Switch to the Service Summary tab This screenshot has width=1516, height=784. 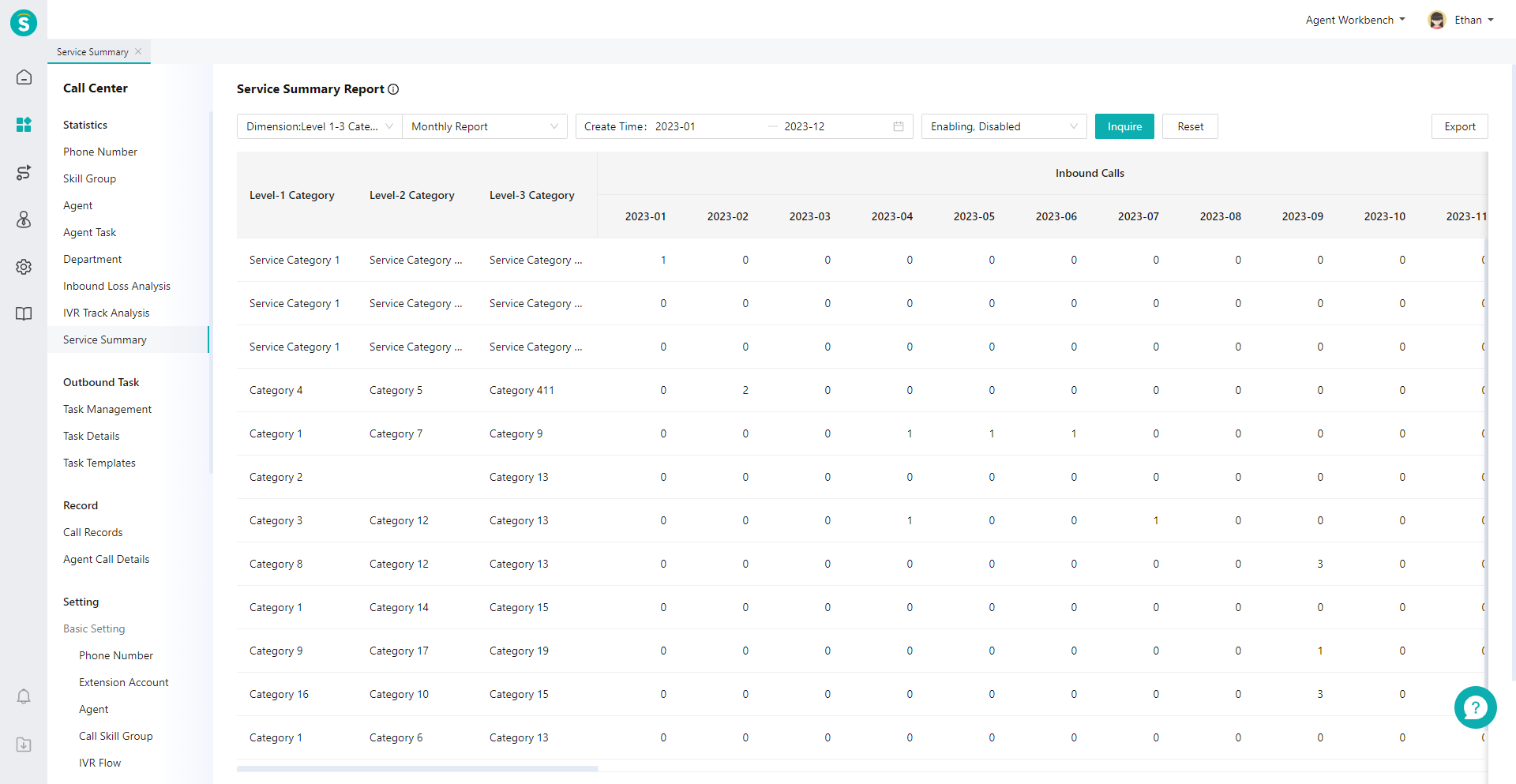click(x=92, y=52)
